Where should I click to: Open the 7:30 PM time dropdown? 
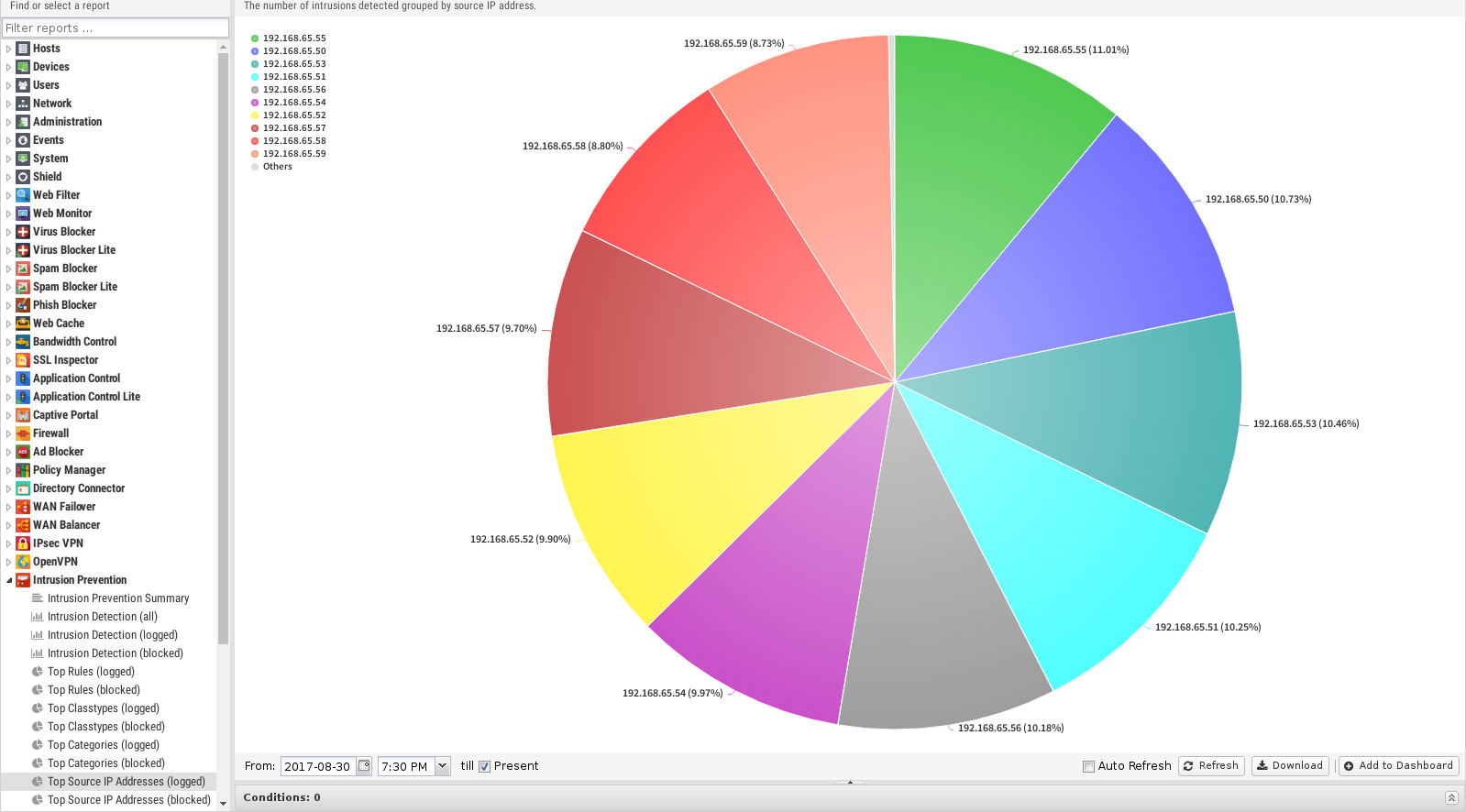coord(443,766)
